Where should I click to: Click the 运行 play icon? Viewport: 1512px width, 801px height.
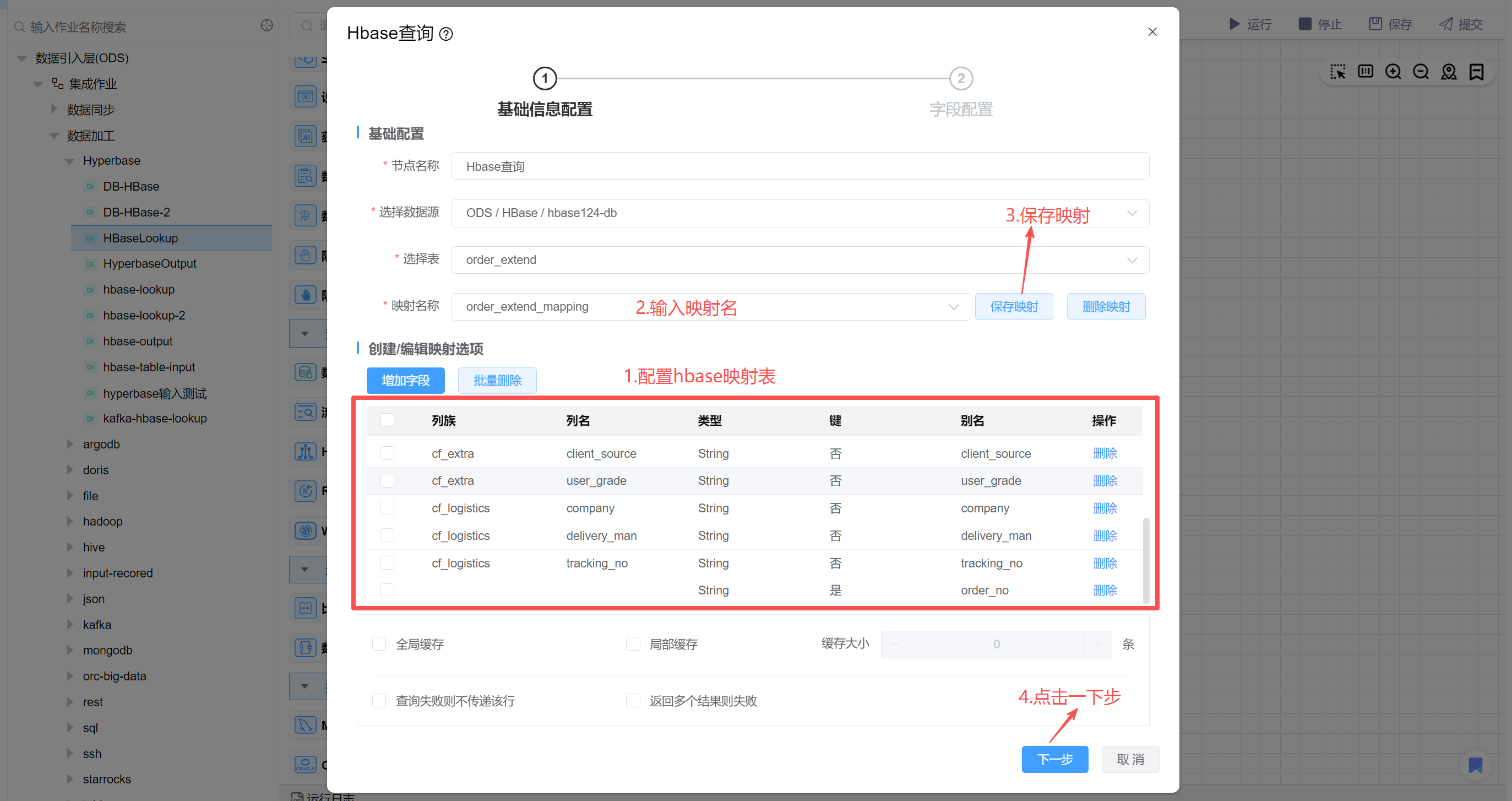tap(1234, 24)
